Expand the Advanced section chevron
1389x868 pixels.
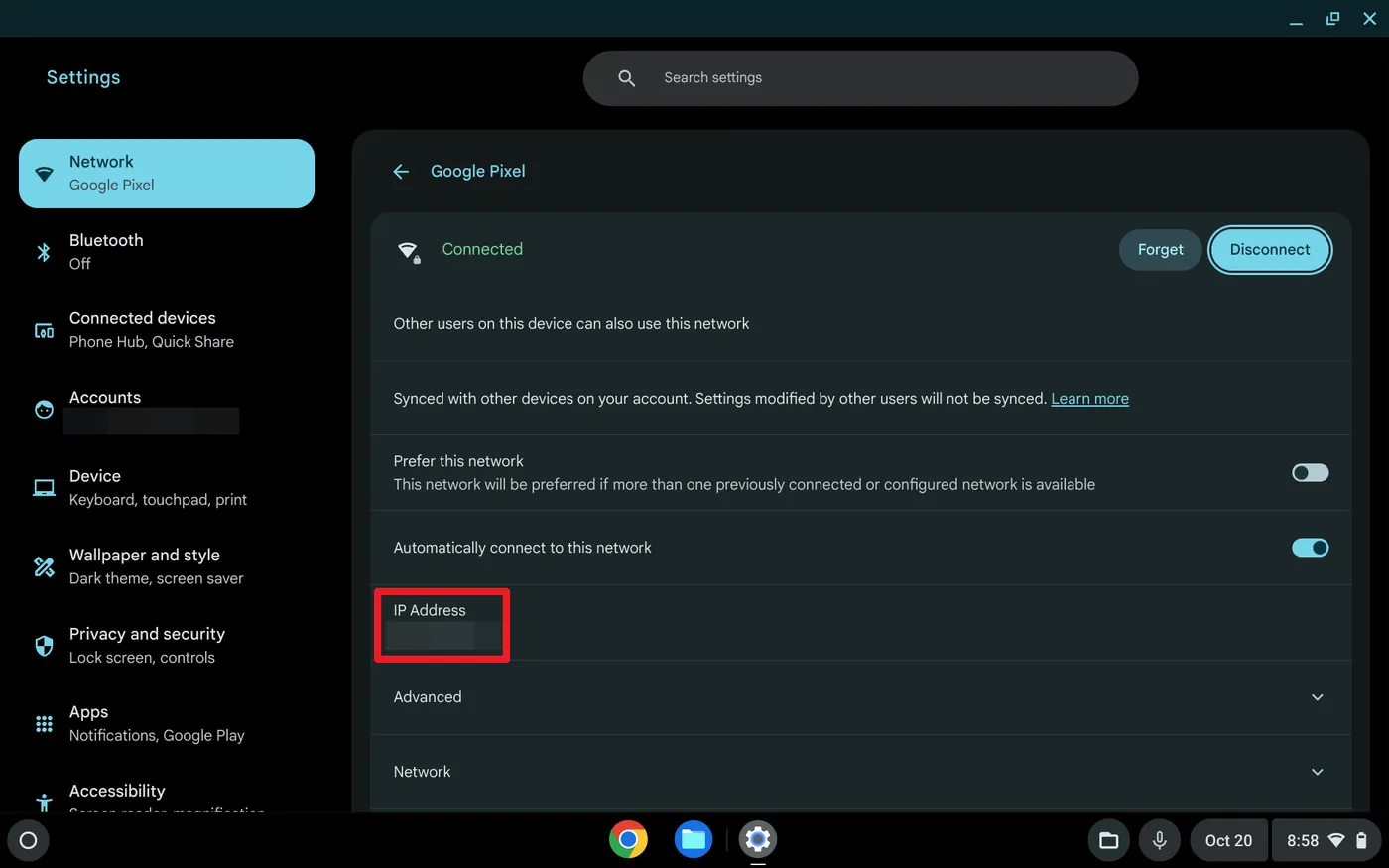click(x=1318, y=697)
